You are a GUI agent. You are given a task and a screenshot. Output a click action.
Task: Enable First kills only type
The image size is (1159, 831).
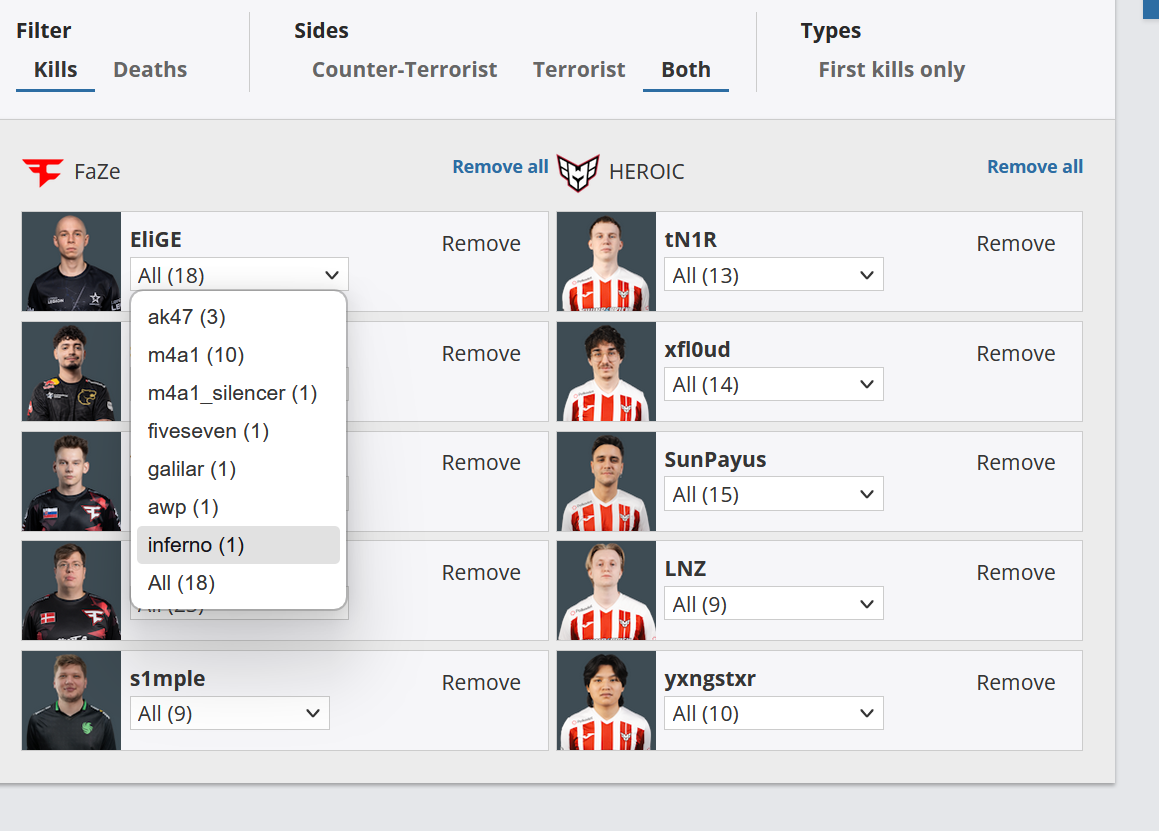(891, 70)
